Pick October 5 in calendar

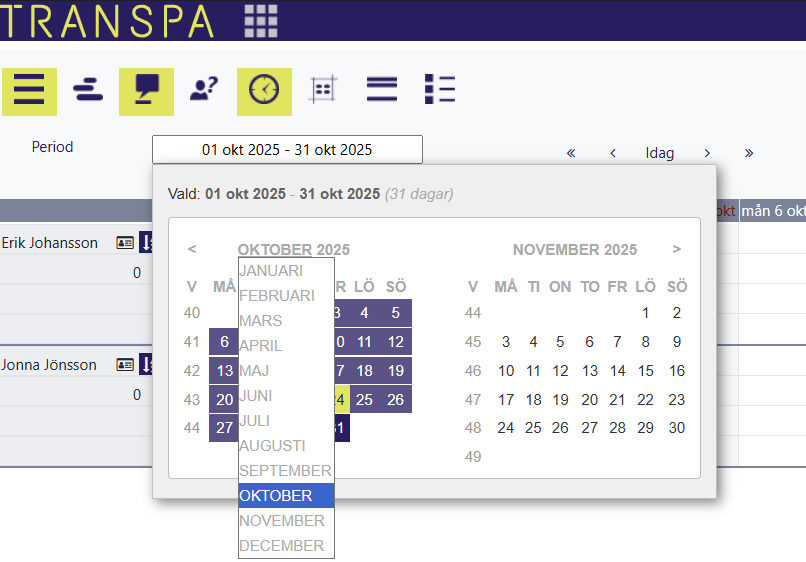[395, 313]
